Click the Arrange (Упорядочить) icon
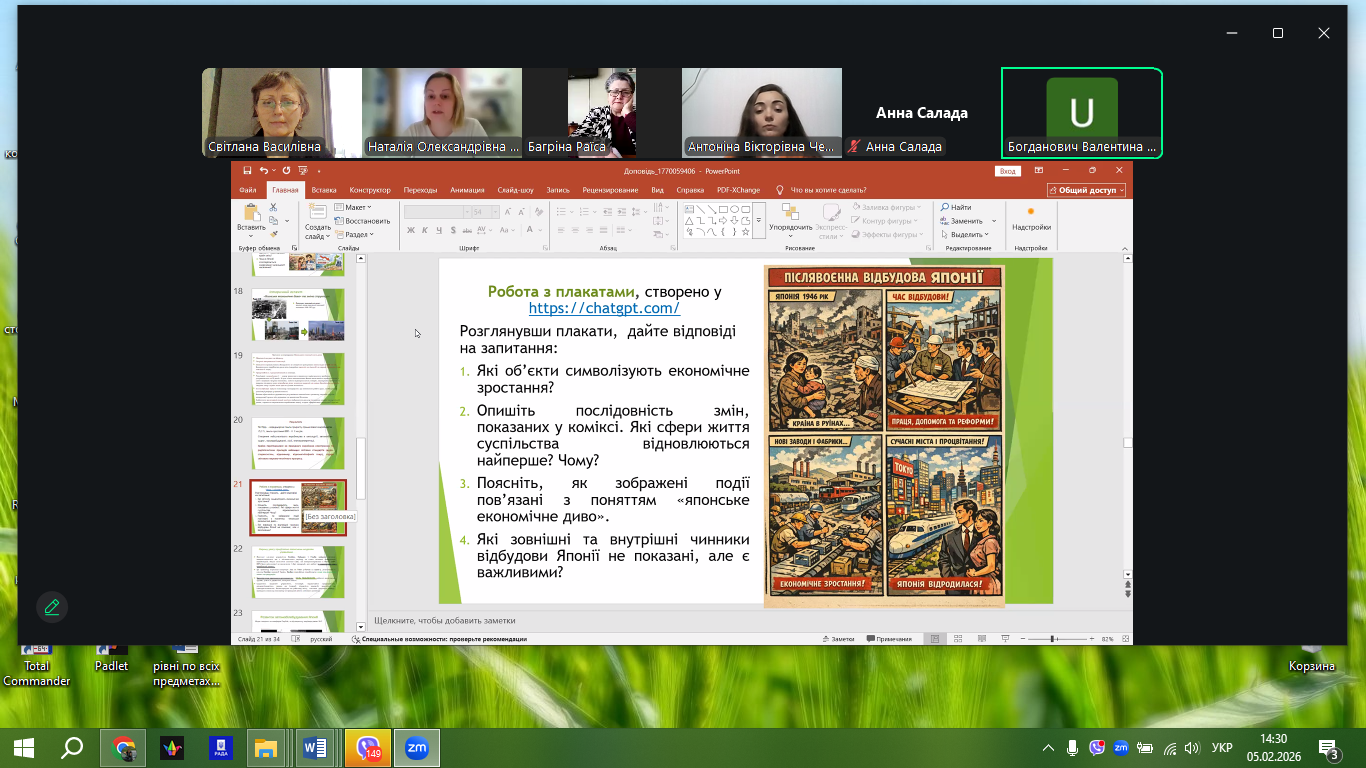 [790, 213]
